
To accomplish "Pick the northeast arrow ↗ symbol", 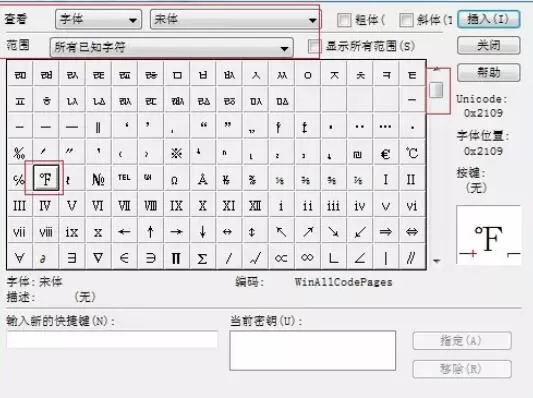I will coord(307,231).
